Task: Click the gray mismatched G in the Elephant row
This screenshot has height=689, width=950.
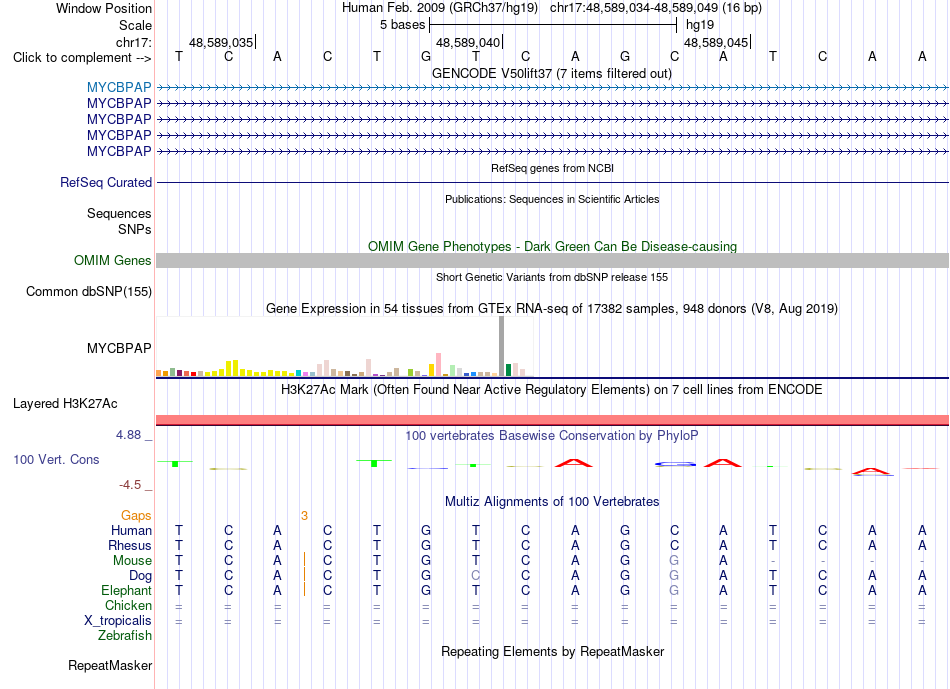Action: click(674, 590)
